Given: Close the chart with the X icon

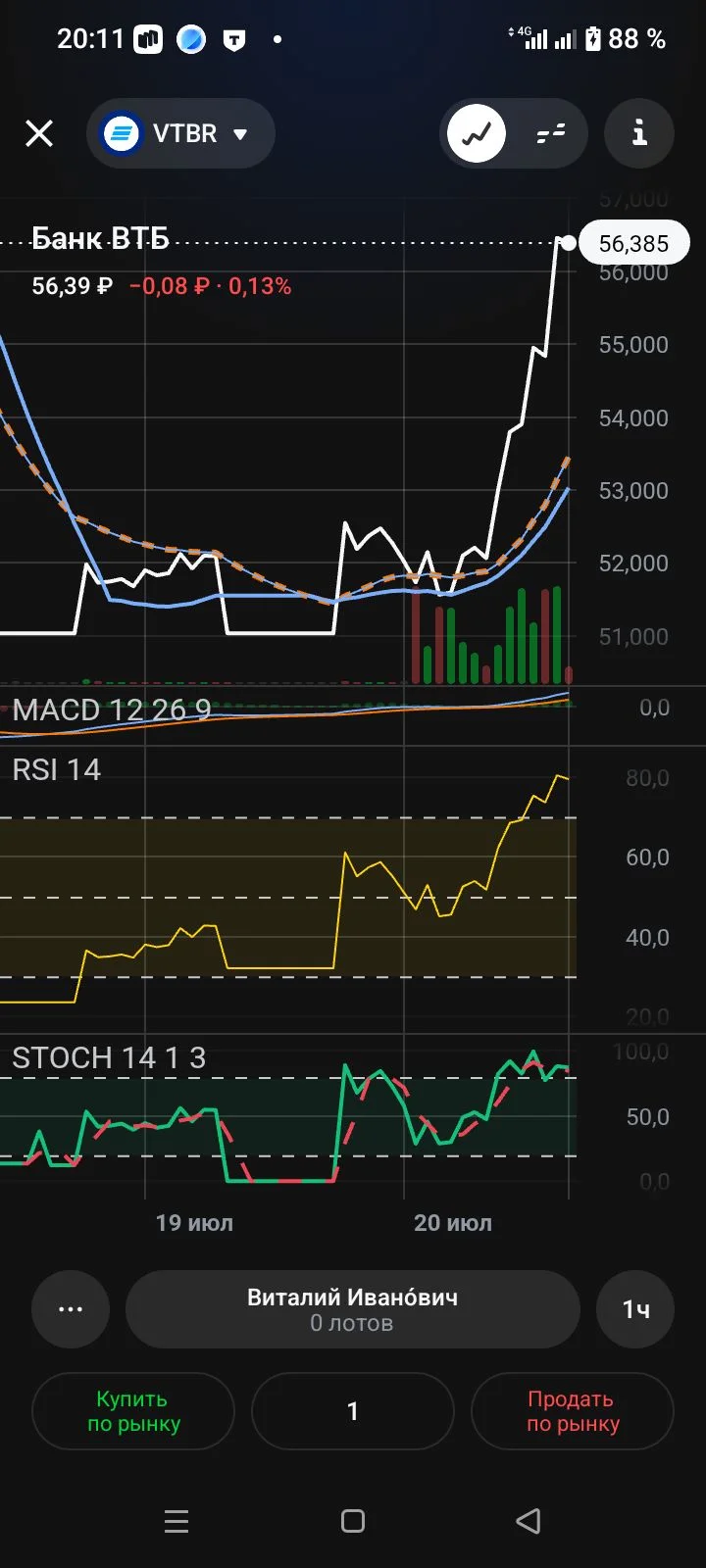Looking at the screenshot, I should coord(39,133).
